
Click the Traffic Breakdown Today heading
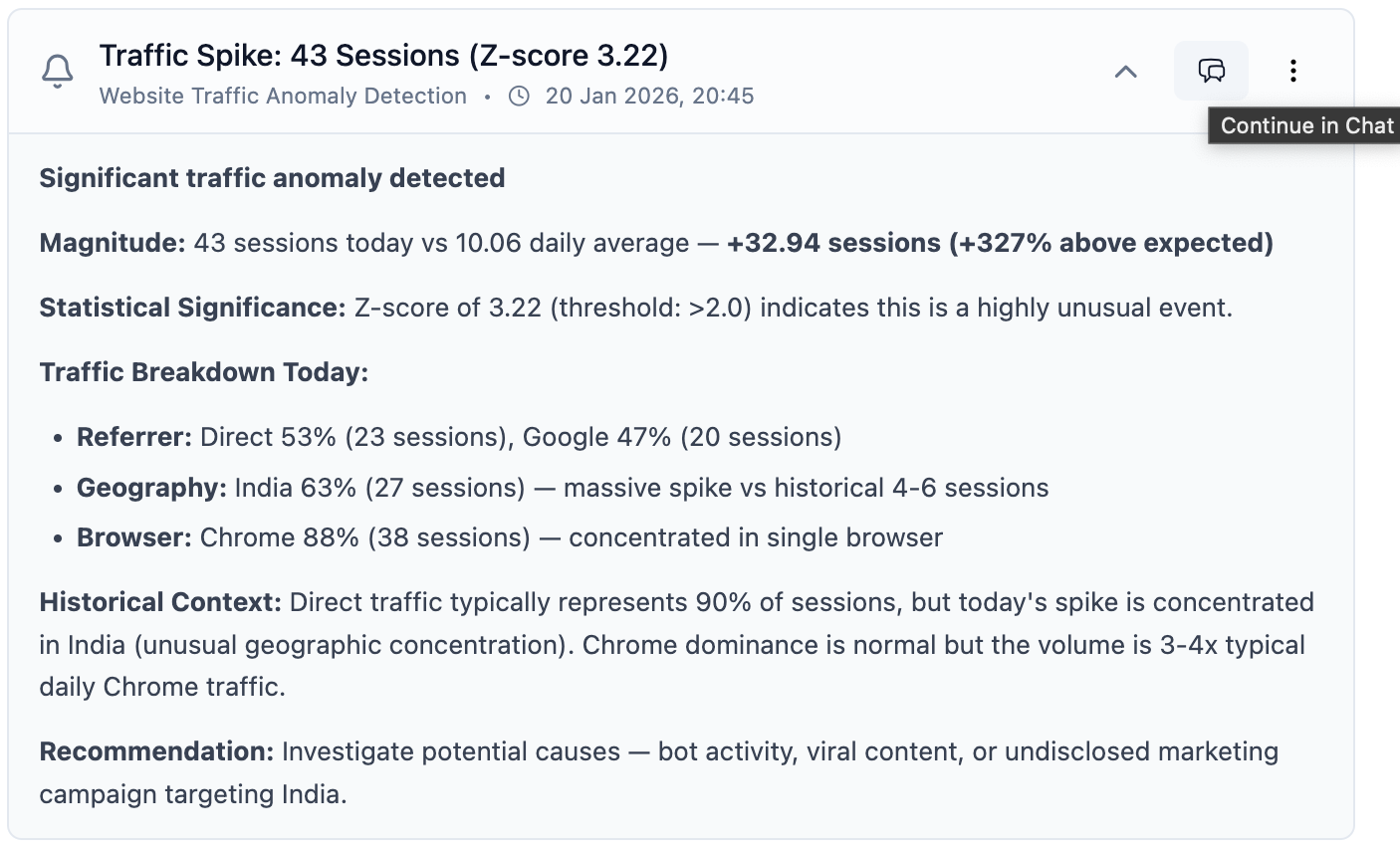pos(204,372)
